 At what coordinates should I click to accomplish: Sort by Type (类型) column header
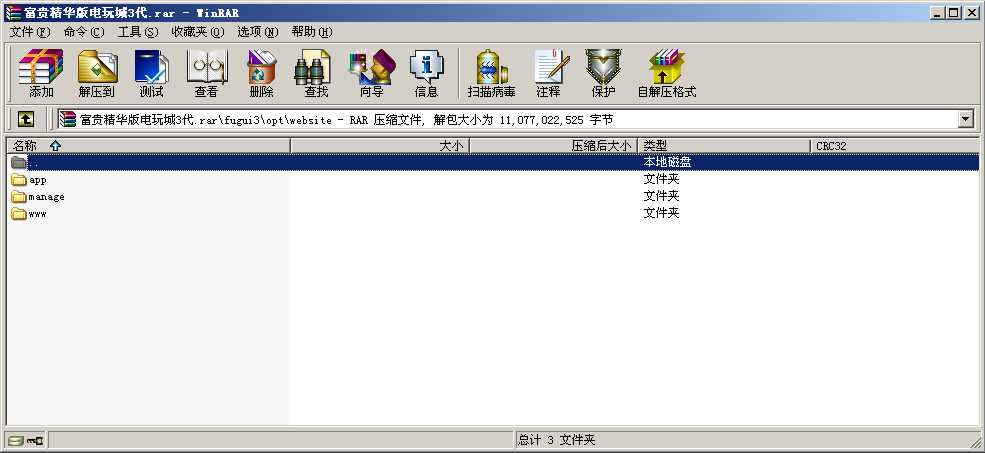click(x=724, y=146)
